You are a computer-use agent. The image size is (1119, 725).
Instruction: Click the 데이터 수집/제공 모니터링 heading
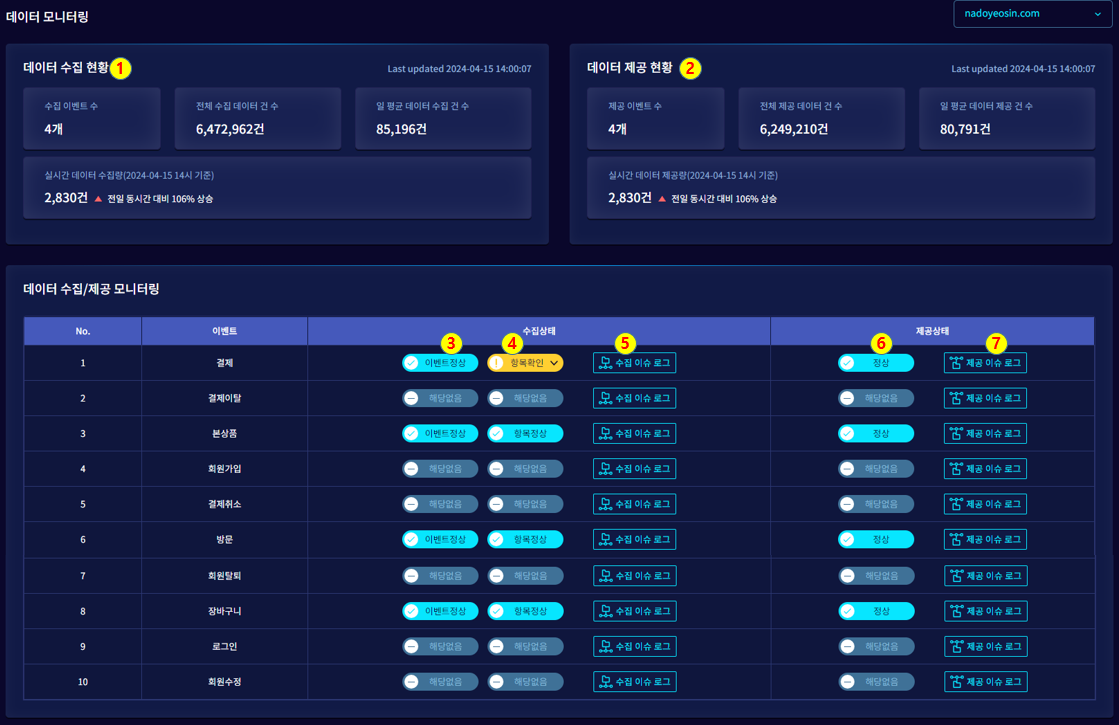pos(91,289)
